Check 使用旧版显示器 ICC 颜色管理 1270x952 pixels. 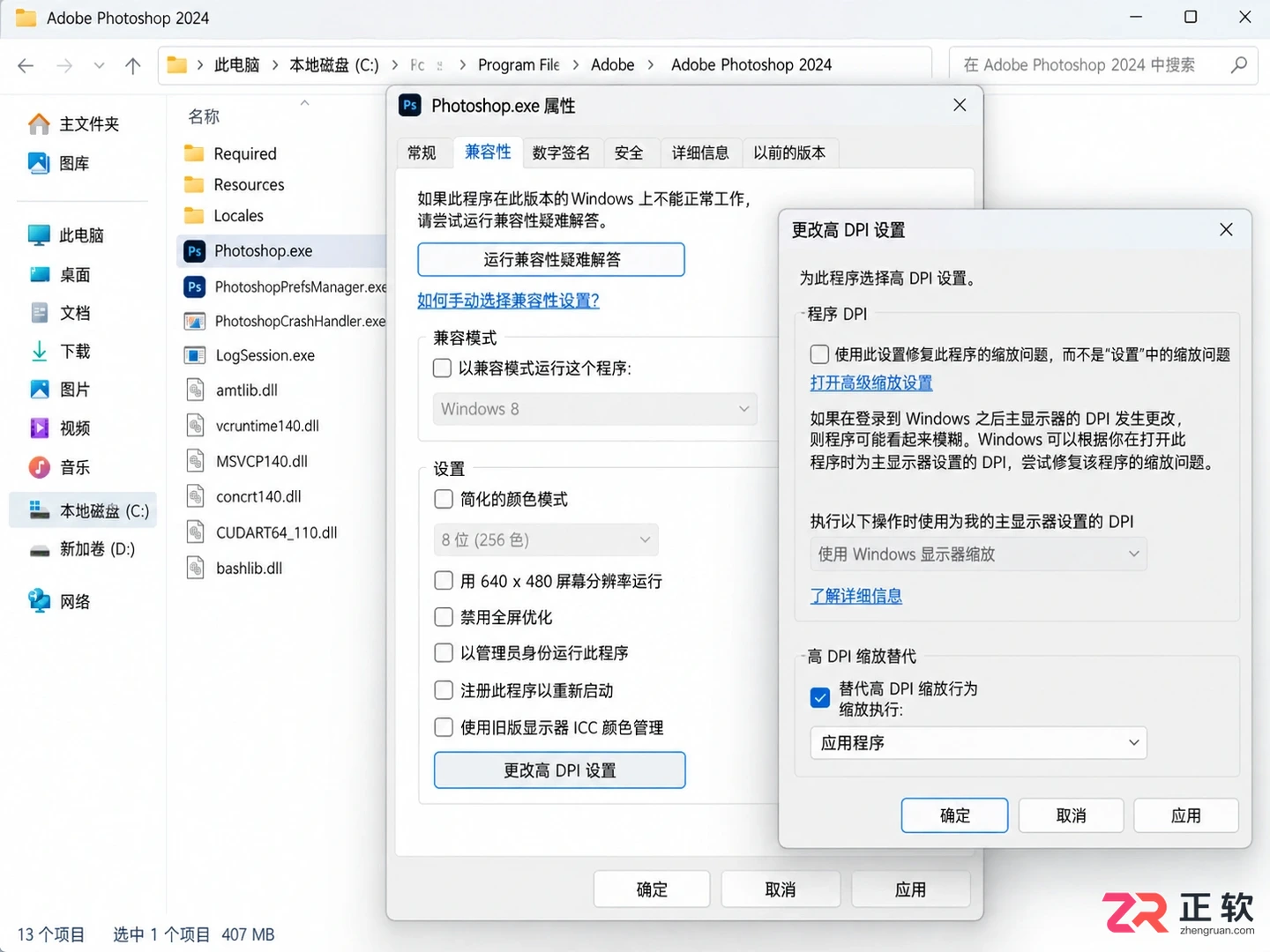click(444, 727)
